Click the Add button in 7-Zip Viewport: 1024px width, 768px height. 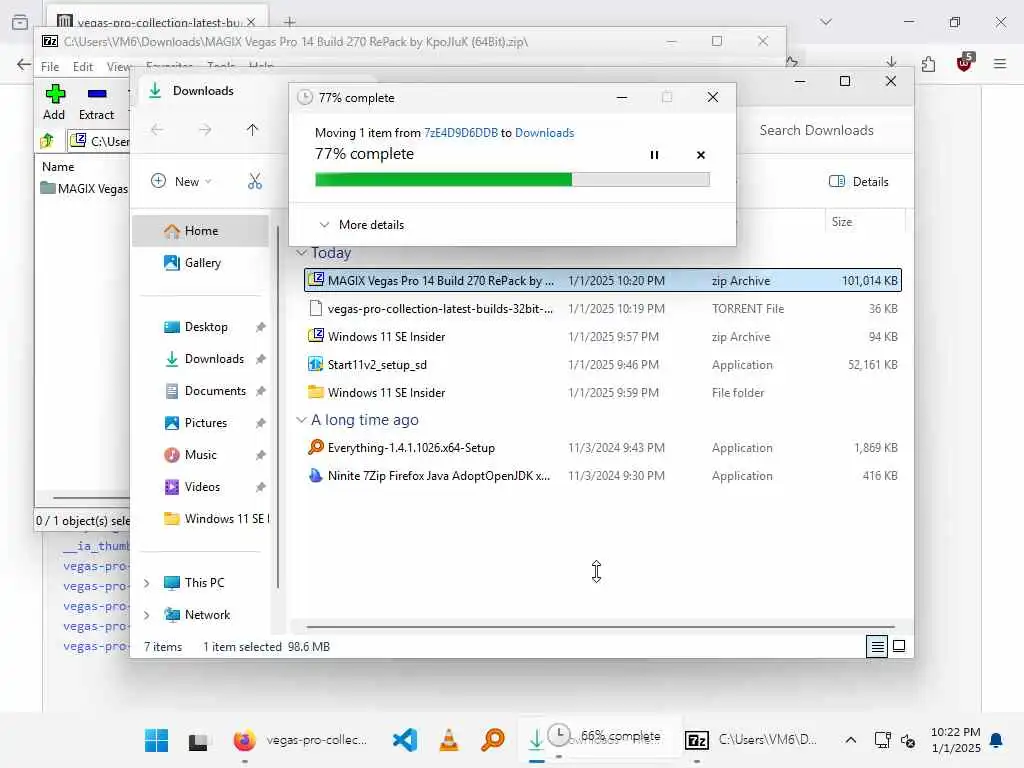pos(54,102)
